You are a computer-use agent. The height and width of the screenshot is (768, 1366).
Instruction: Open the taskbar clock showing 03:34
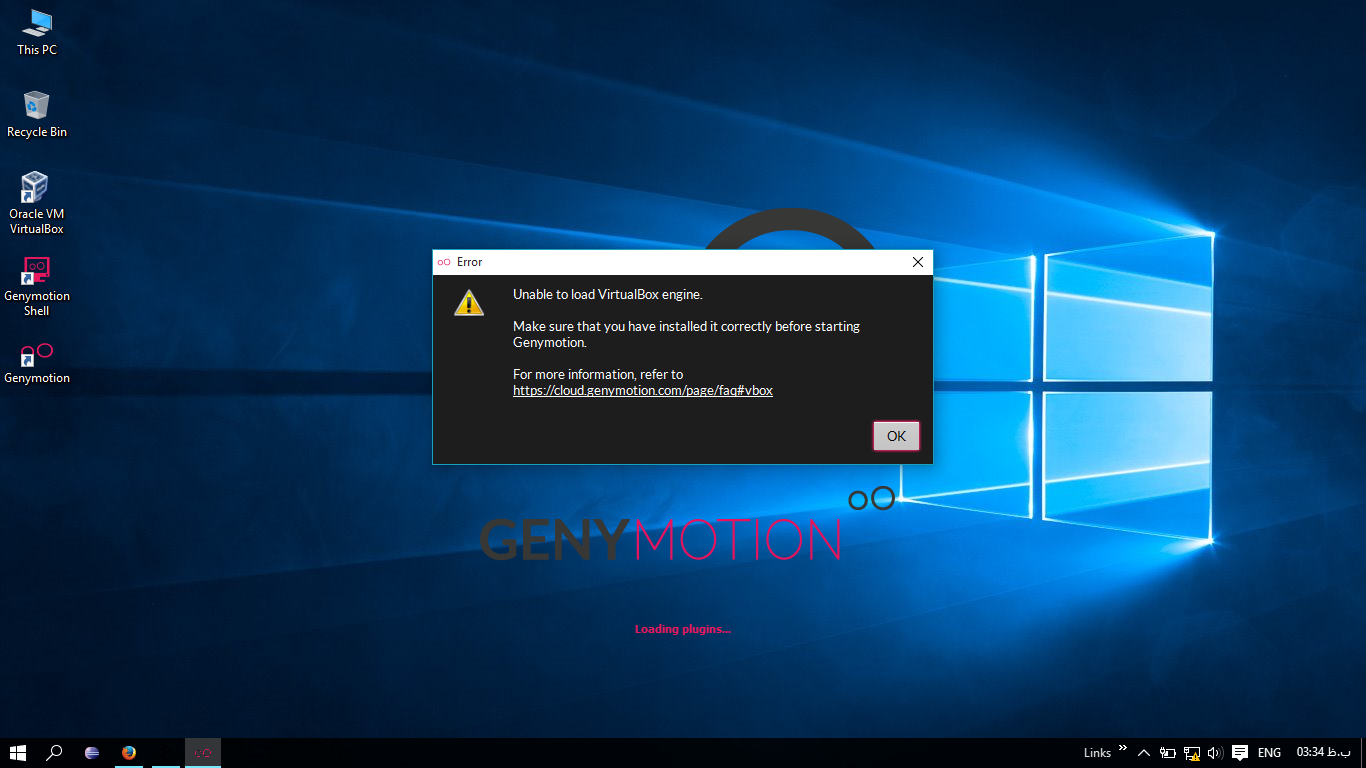1324,753
